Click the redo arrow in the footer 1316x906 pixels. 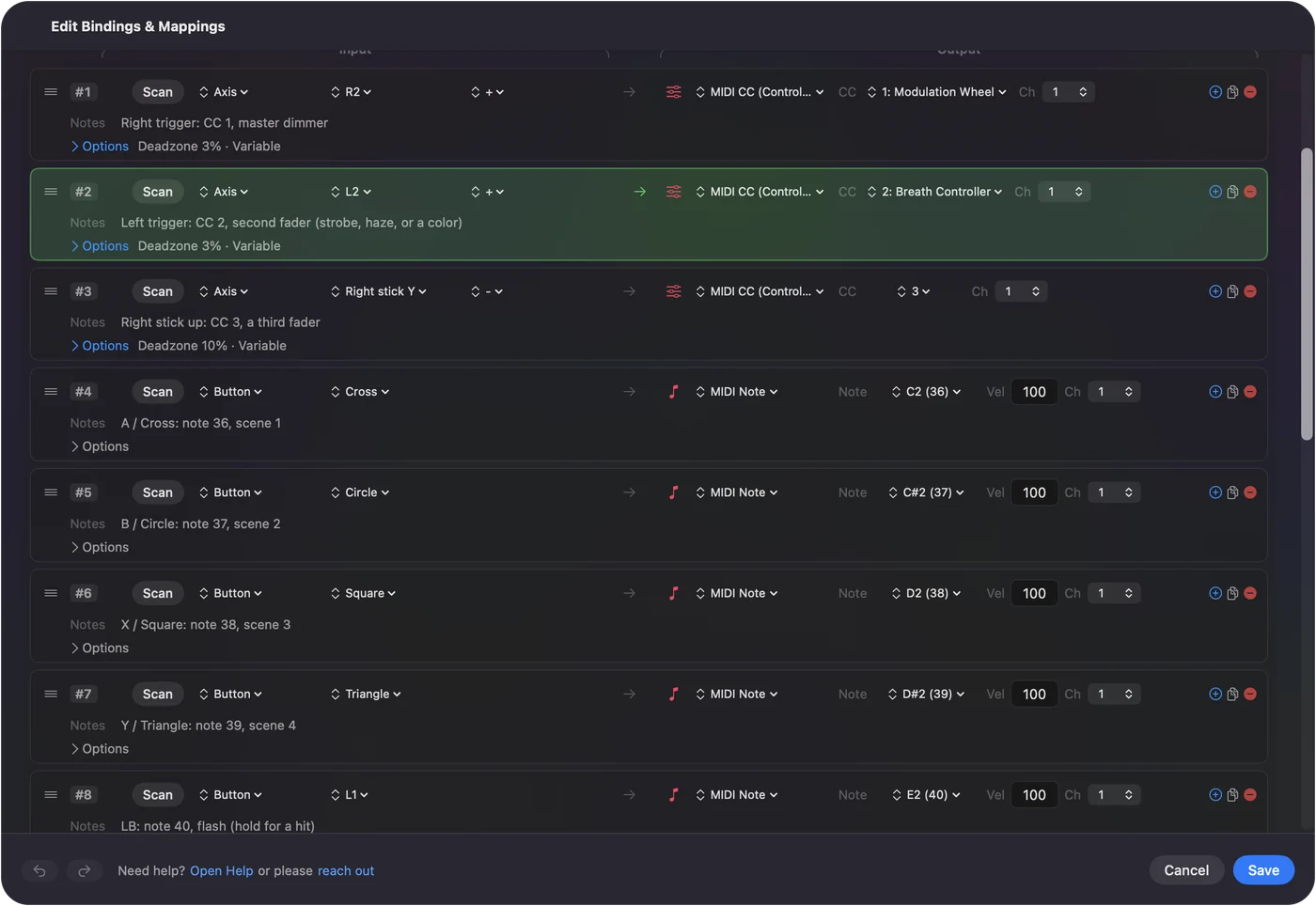[x=84, y=871]
